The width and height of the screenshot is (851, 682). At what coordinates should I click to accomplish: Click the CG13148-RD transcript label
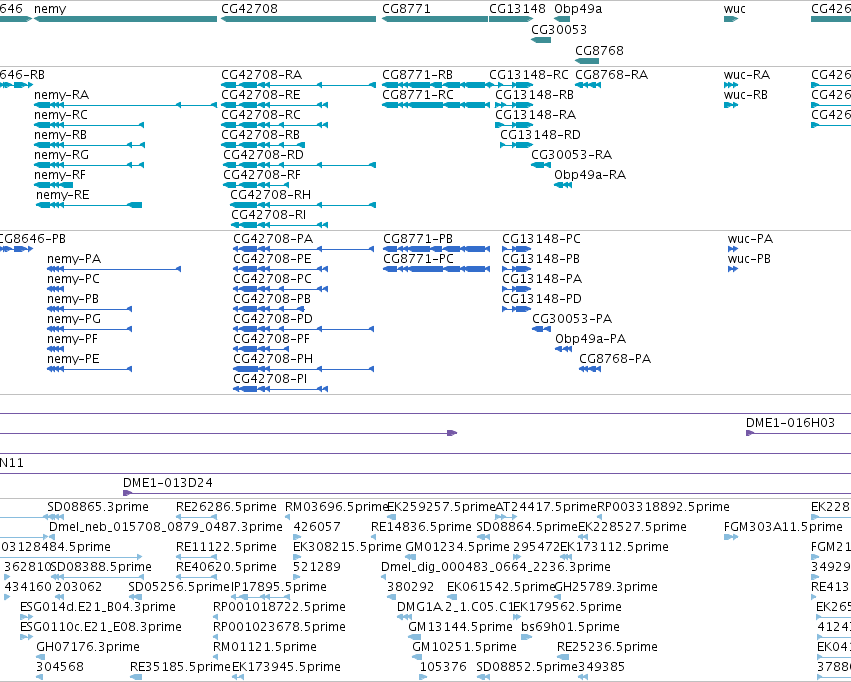point(541,135)
